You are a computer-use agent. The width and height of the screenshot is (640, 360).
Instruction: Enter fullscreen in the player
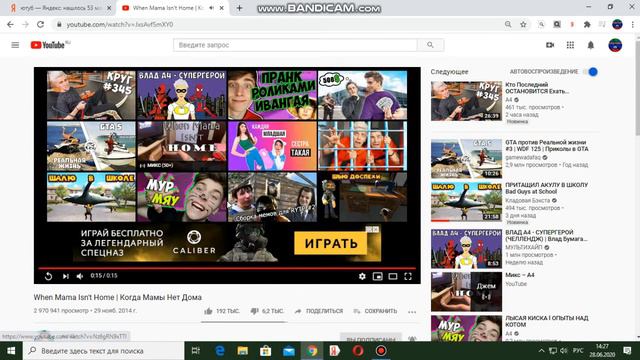408,276
